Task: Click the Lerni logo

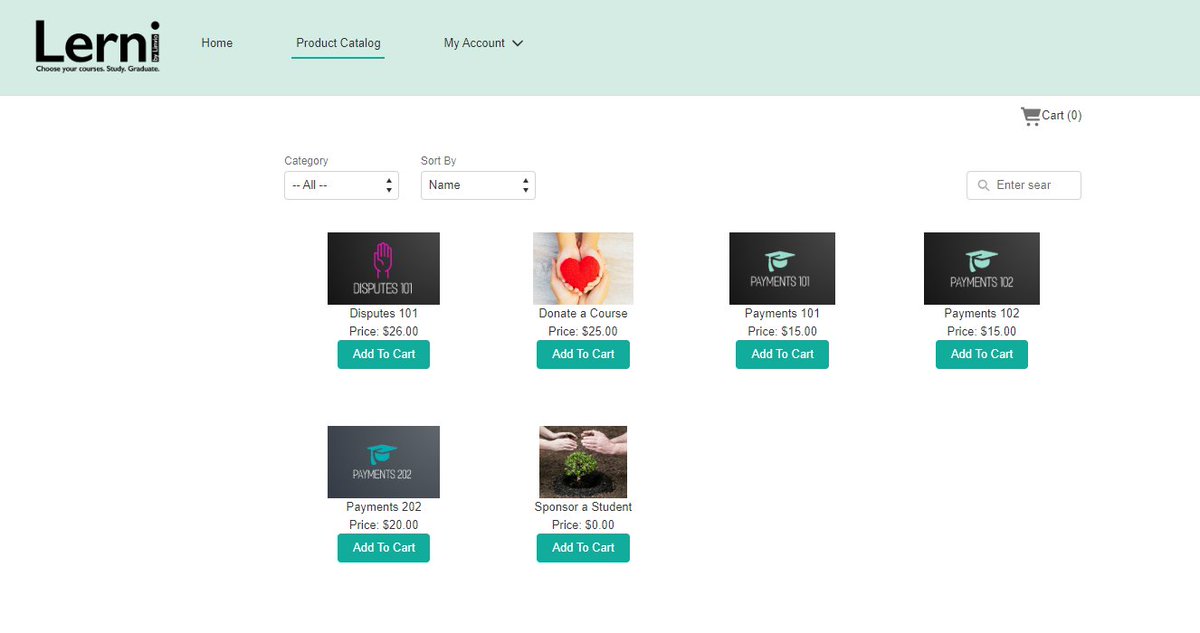Action: [x=96, y=45]
